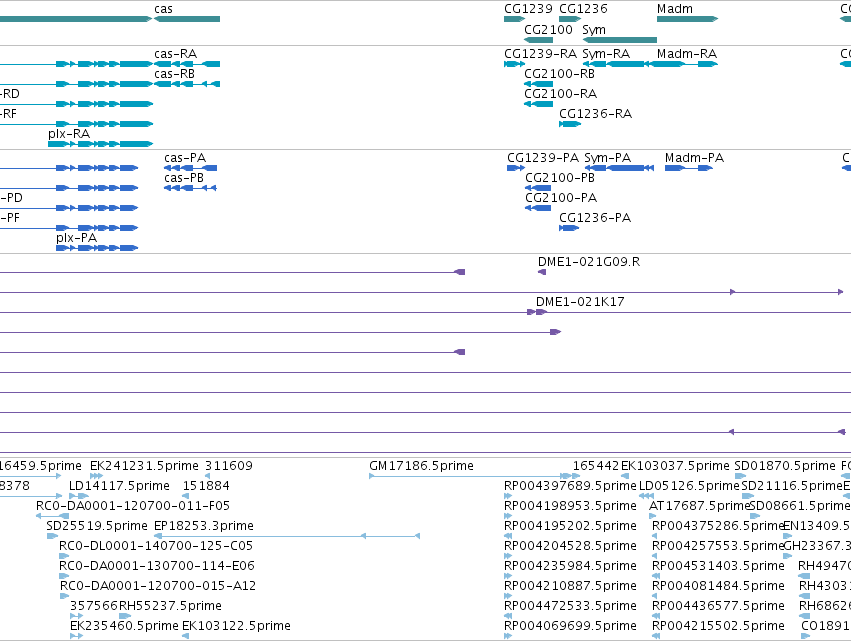Click the RP004375286.5prime EST label
The width and height of the screenshot is (851, 641).
pyautogui.click(x=718, y=526)
